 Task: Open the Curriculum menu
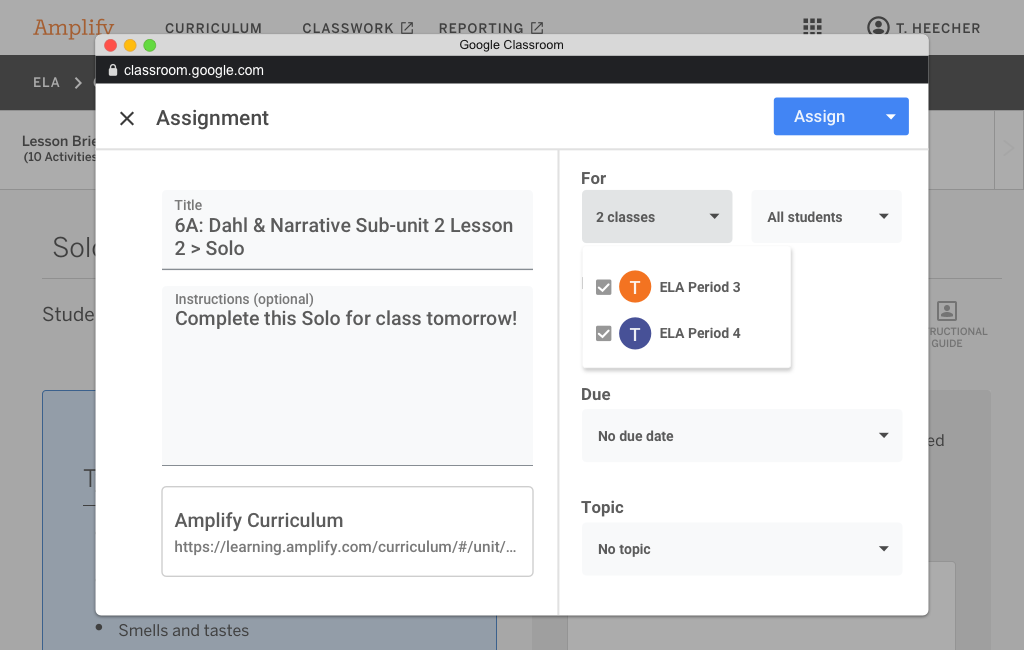click(213, 28)
